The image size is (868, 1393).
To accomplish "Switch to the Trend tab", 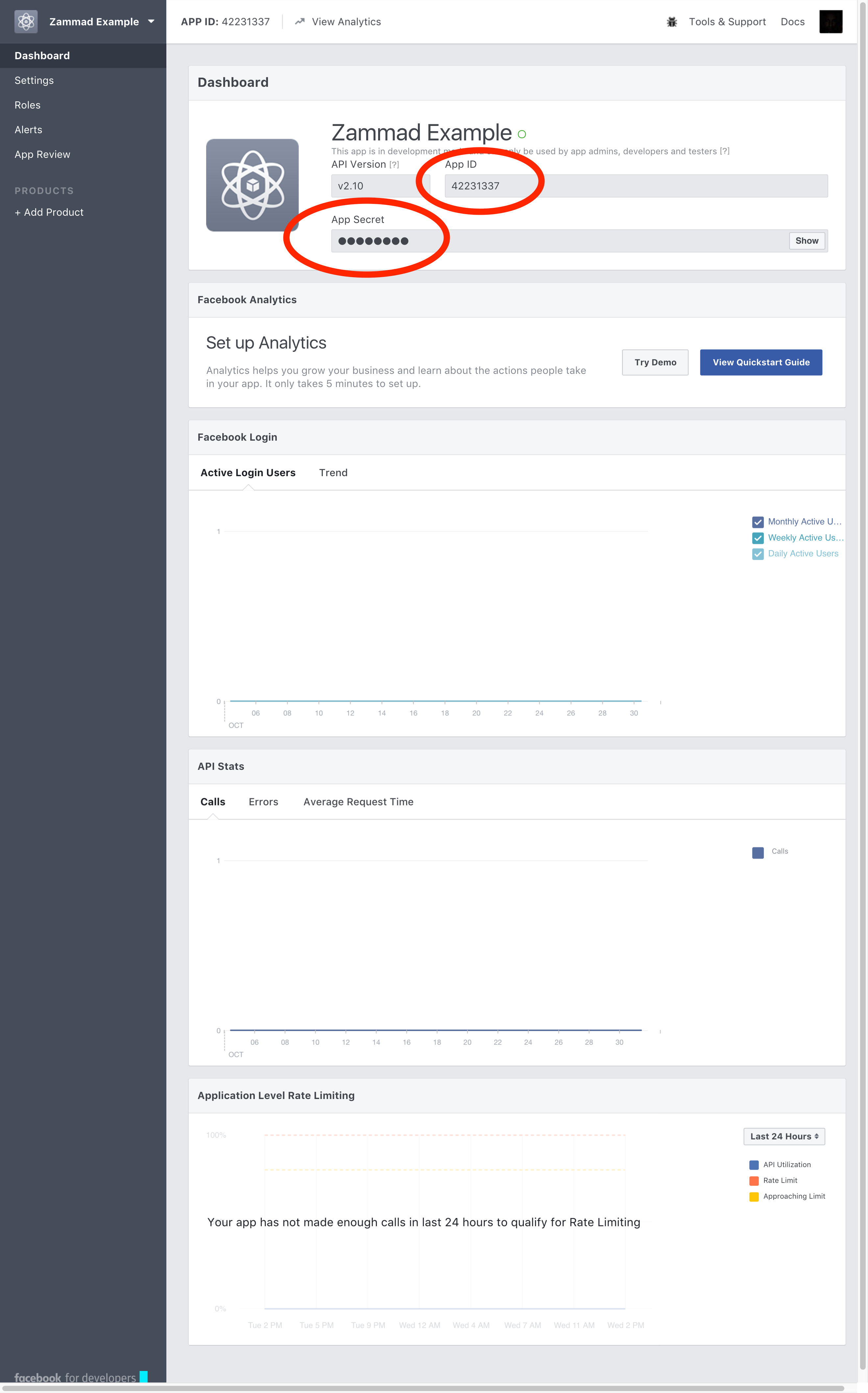I will point(333,473).
